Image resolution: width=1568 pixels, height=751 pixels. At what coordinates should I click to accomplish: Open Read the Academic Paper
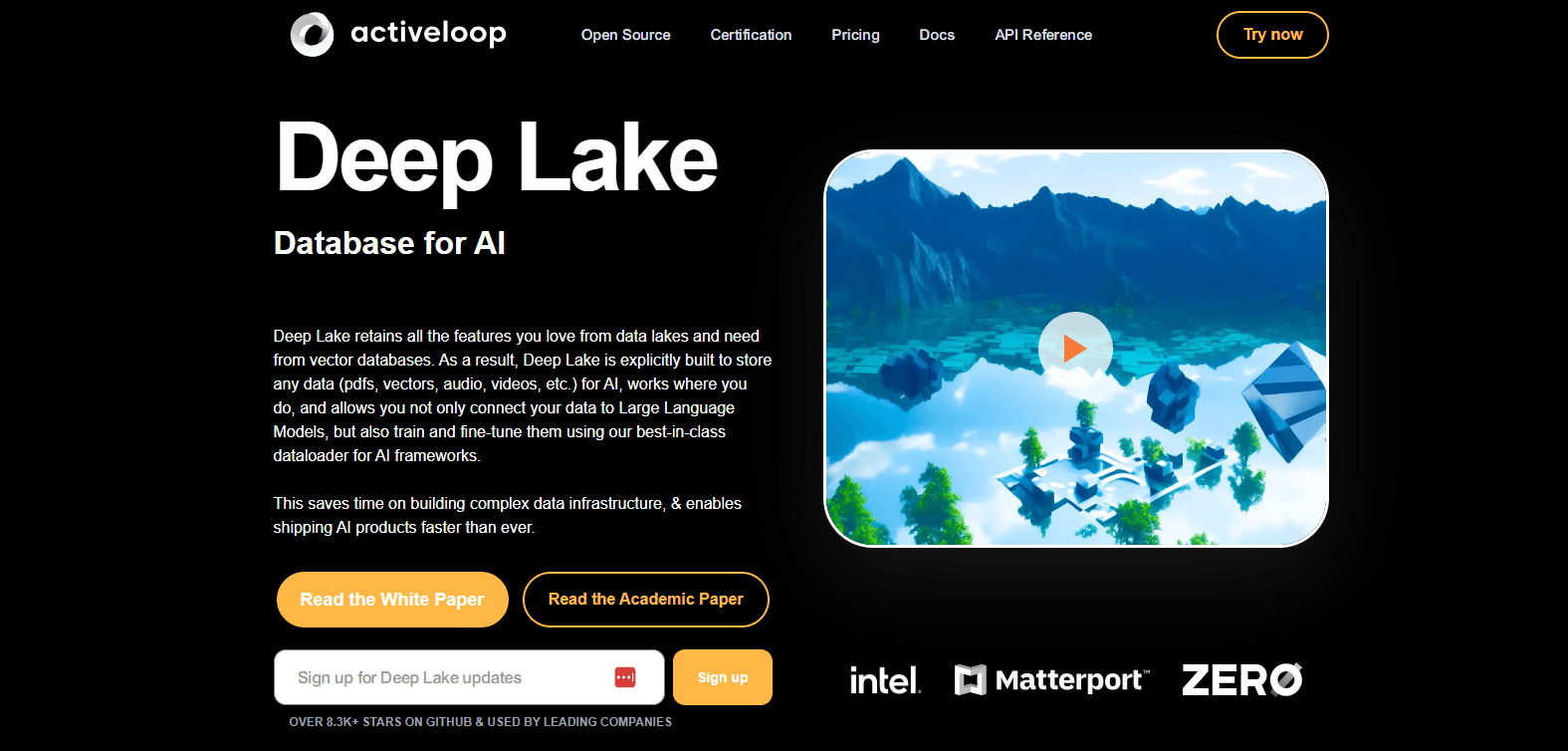pos(646,600)
